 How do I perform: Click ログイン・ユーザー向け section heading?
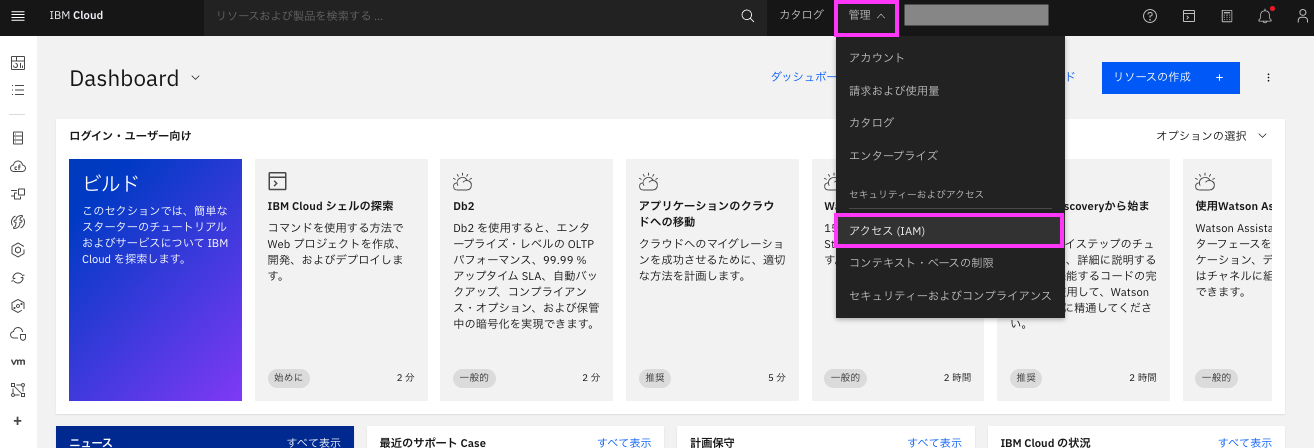[x=130, y=135]
